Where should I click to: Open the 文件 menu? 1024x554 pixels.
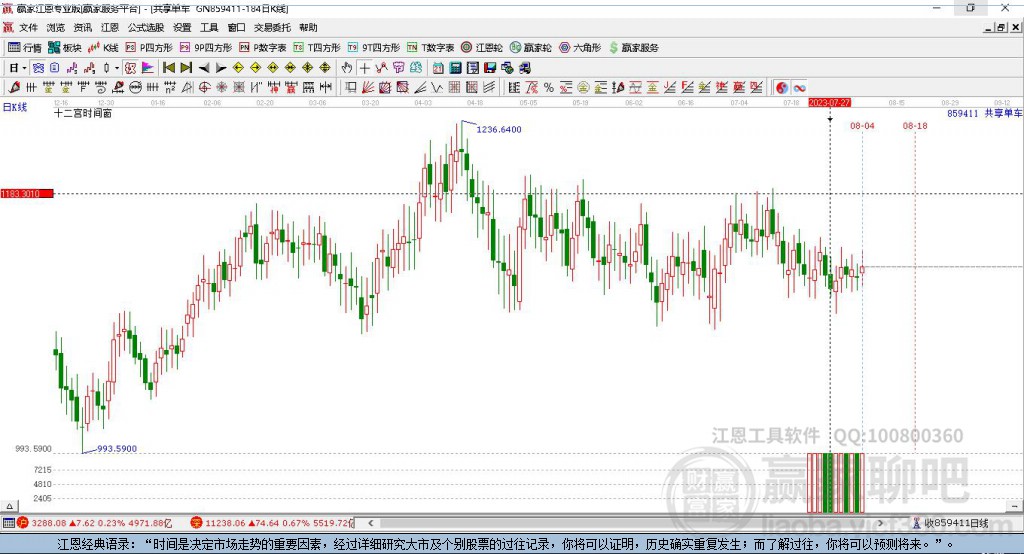pos(28,27)
